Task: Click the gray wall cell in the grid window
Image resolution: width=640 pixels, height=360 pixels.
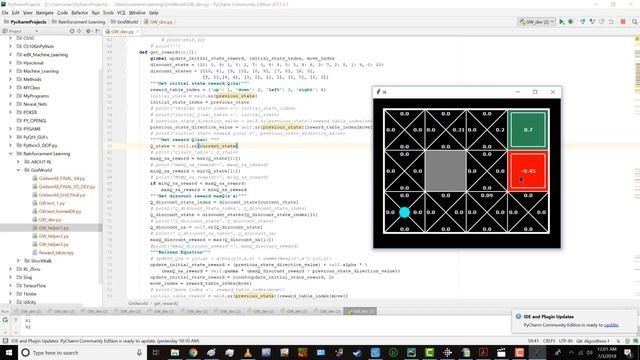Action: click(x=445, y=171)
